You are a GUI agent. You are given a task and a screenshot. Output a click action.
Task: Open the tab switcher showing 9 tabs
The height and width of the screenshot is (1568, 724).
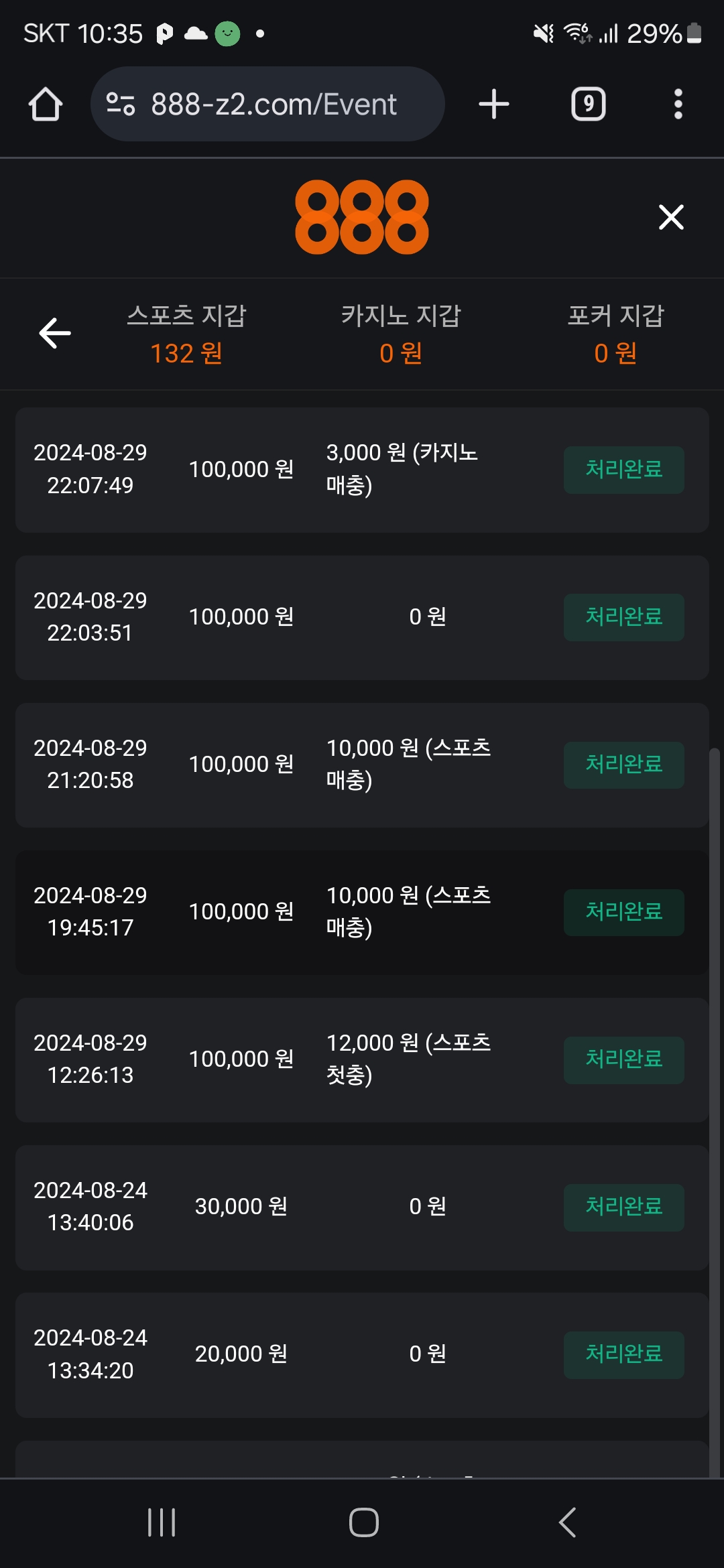pos(588,105)
